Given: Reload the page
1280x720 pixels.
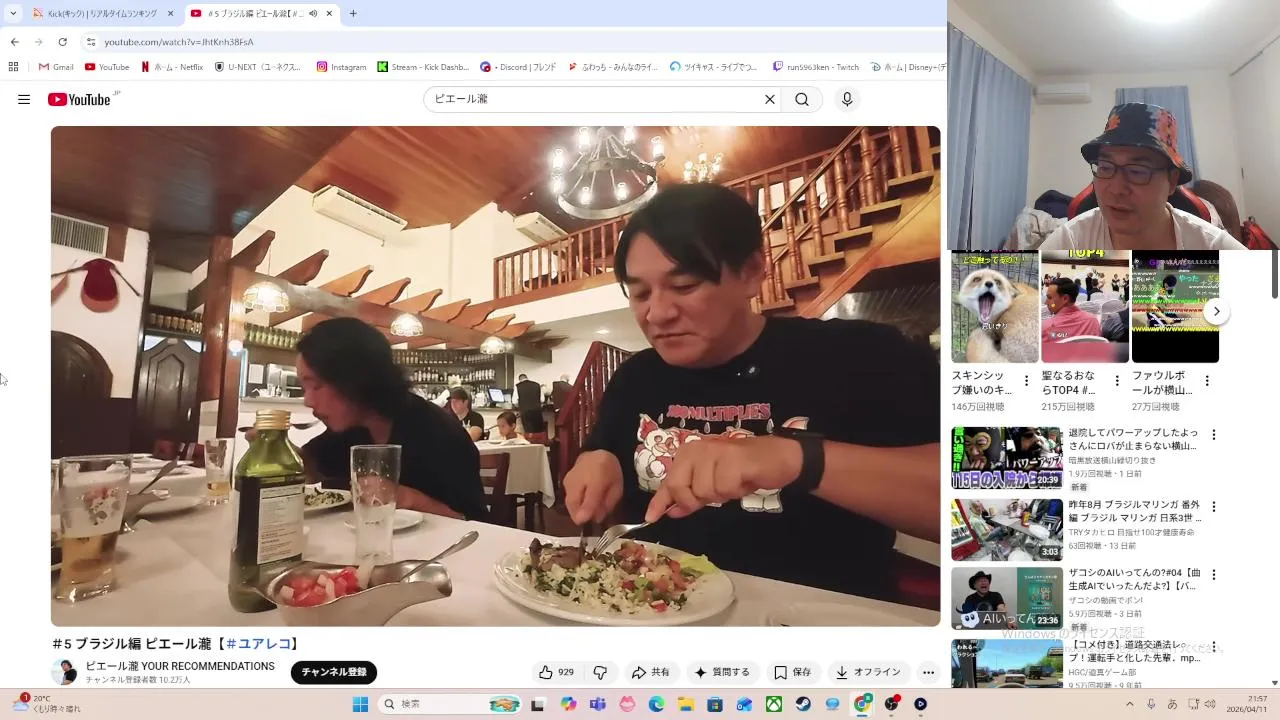Looking at the screenshot, I should (x=62, y=42).
